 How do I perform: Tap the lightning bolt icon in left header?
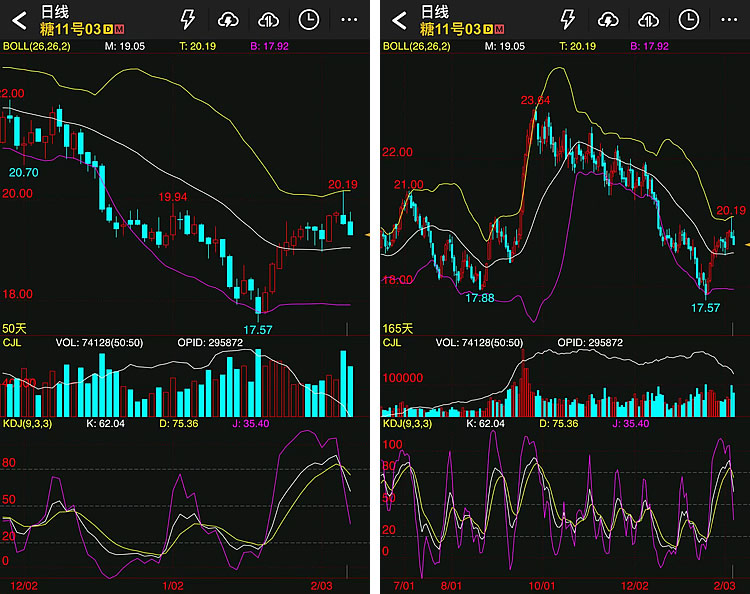188,20
